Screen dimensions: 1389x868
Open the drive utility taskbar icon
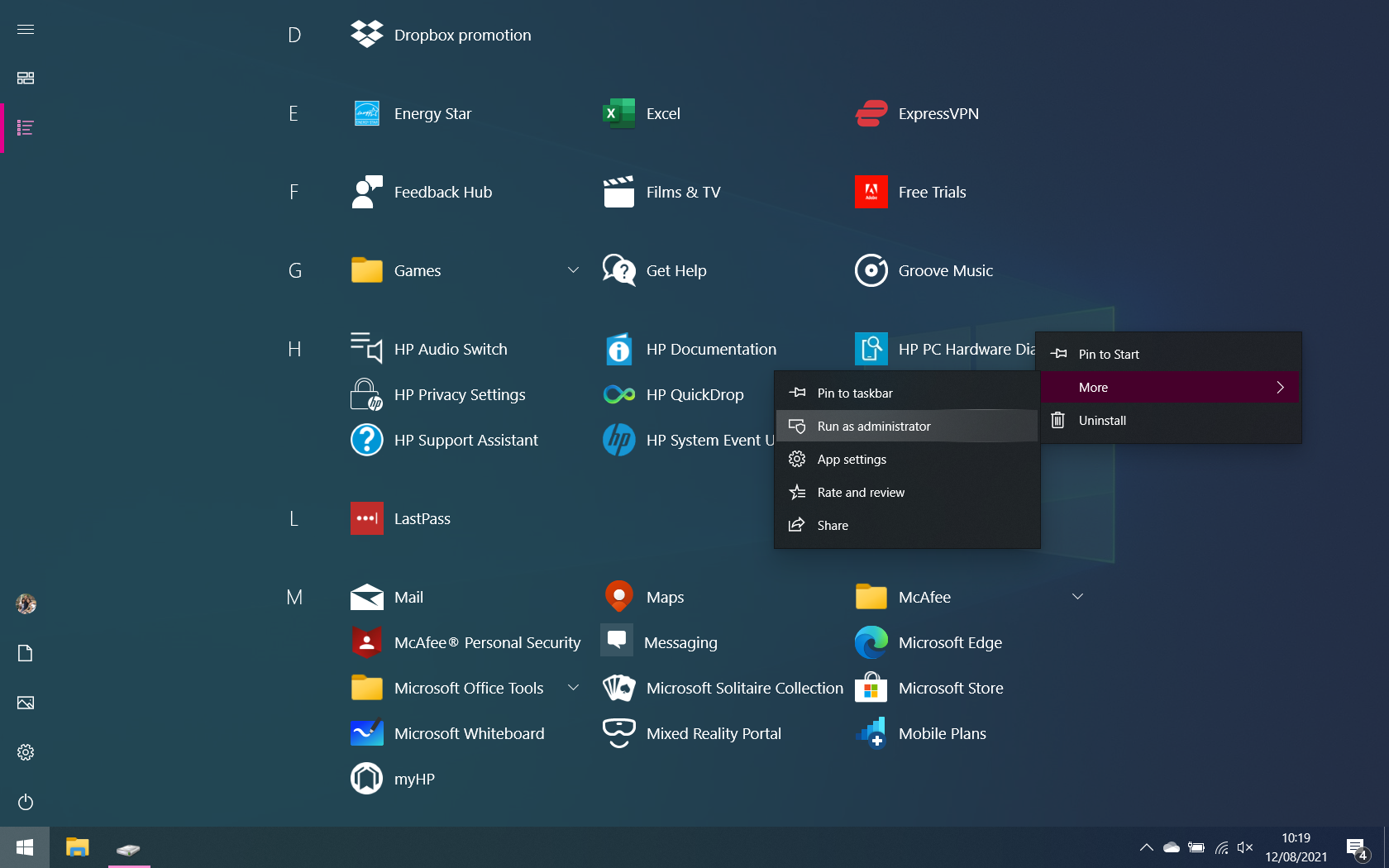point(128,847)
